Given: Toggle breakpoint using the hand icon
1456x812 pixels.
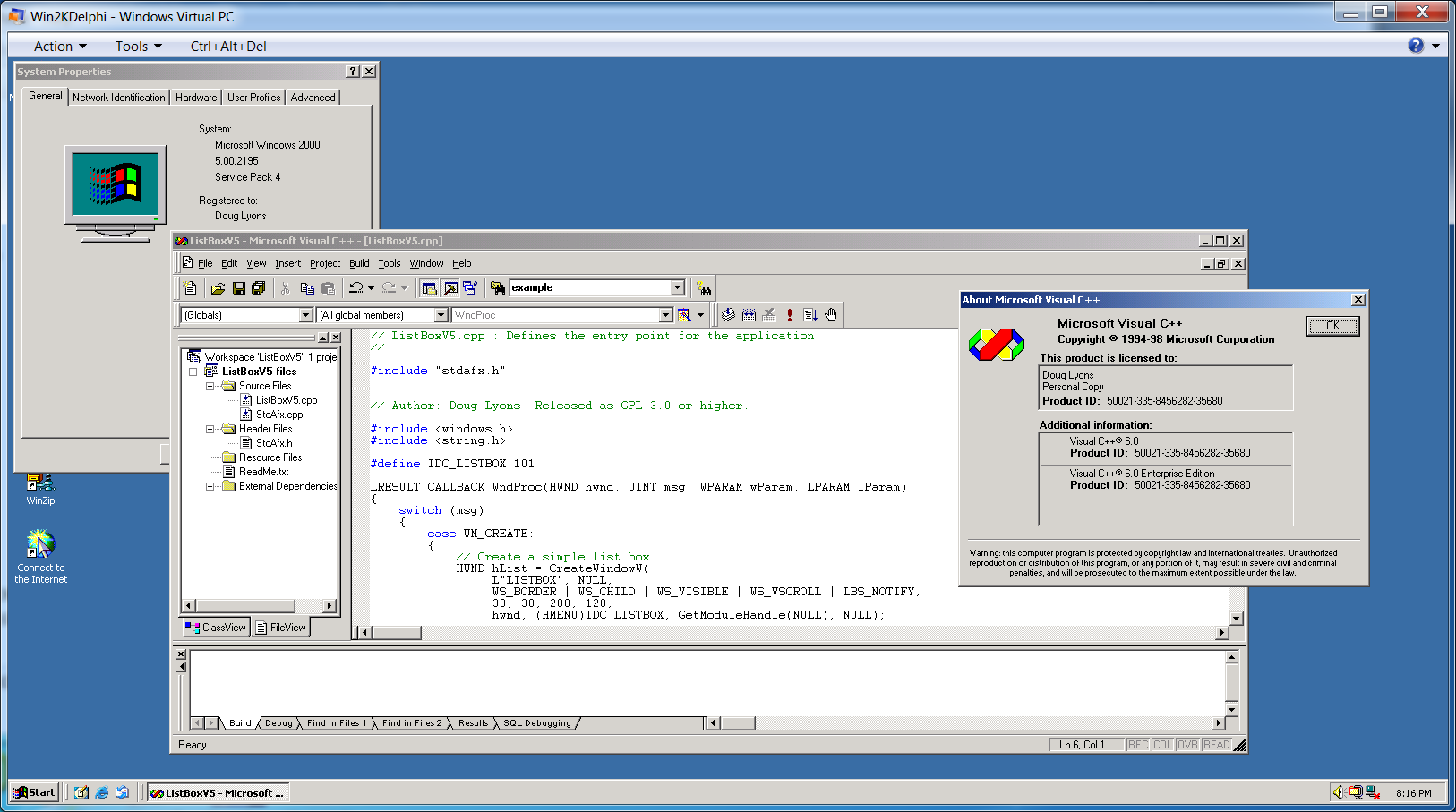Looking at the screenshot, I should click(831, 315).
